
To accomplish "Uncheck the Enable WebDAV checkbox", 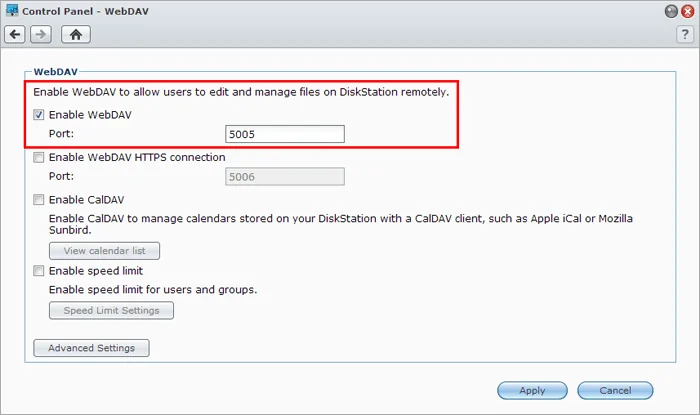I will pyautogui.click(x=39, y=115).
